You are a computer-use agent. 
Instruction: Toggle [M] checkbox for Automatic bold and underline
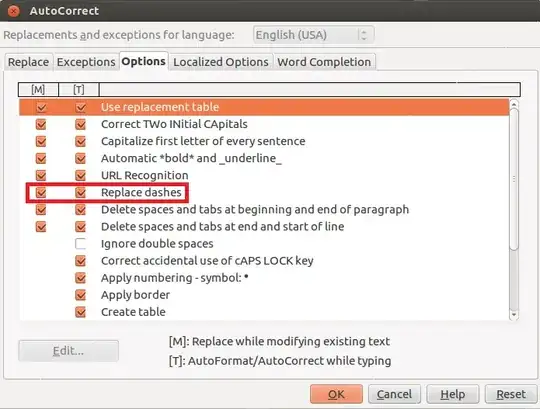click(41, 158)
